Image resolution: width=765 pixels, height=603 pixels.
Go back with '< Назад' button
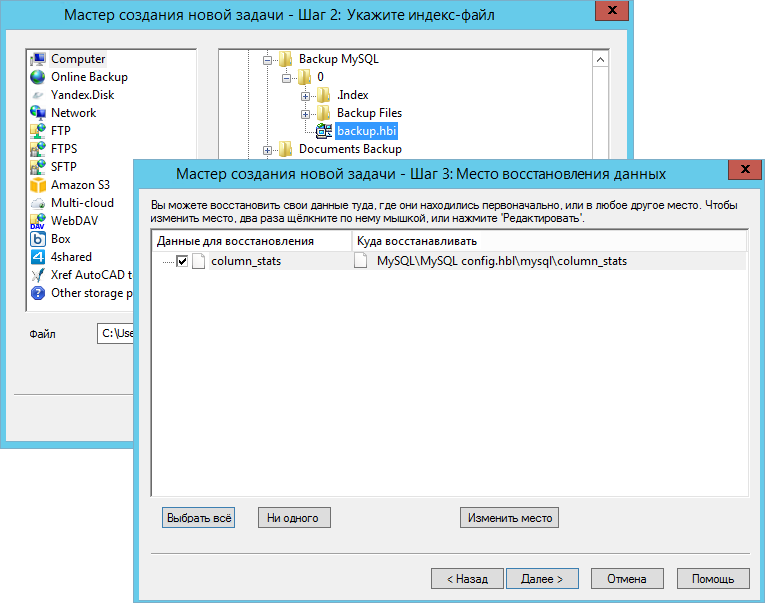click(x=467, y=579)
